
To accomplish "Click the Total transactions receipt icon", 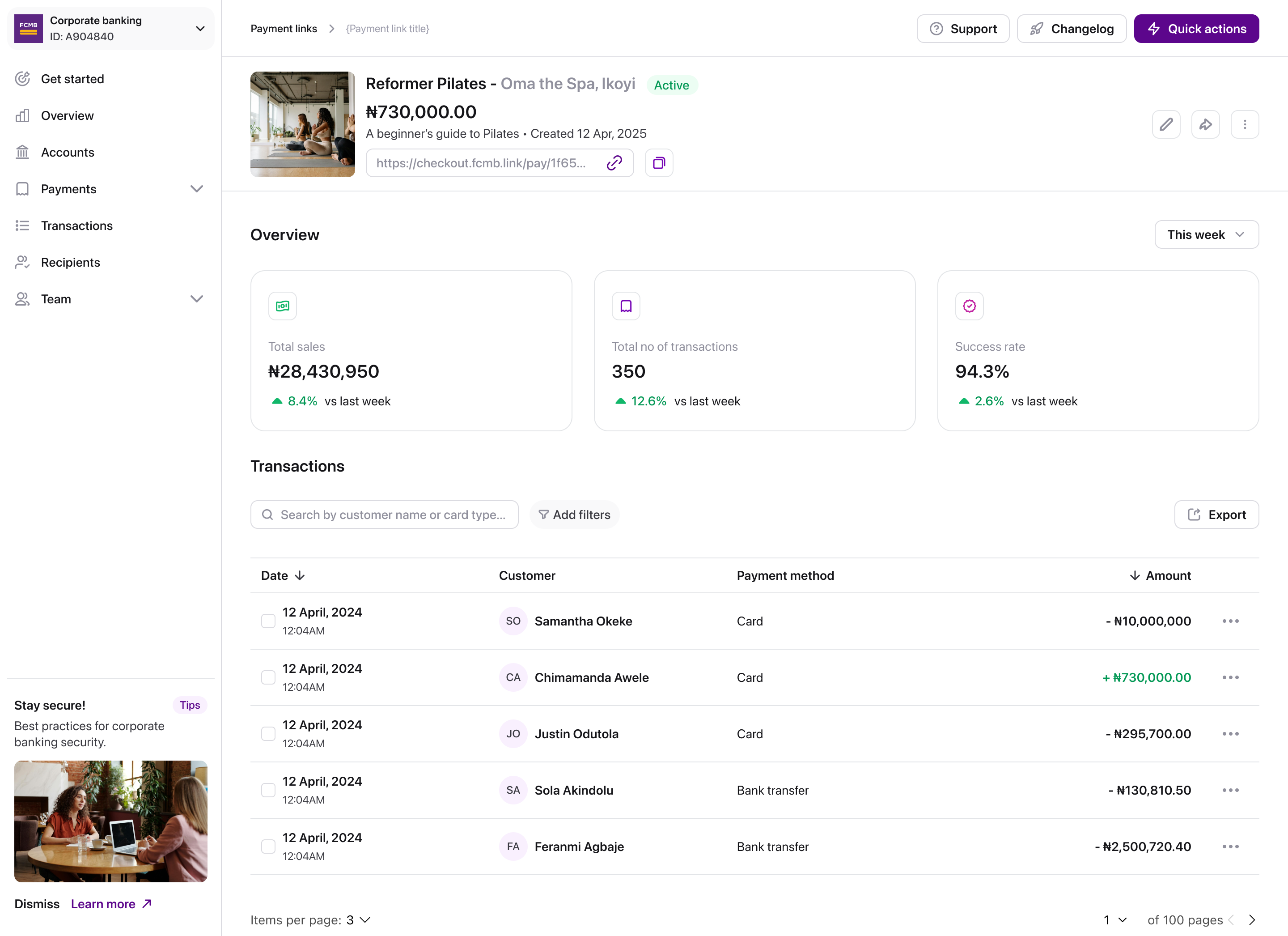I will tap(626, 306).
